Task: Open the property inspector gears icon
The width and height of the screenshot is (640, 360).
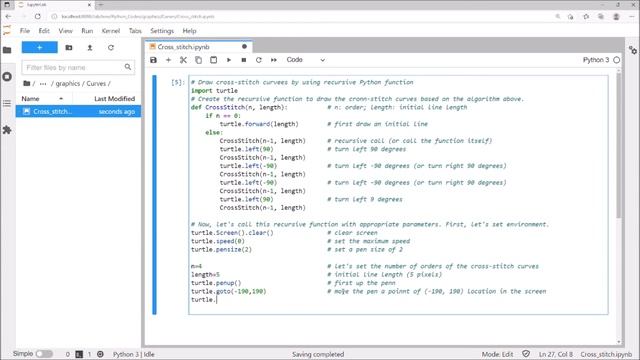Action: coord(633,50)
